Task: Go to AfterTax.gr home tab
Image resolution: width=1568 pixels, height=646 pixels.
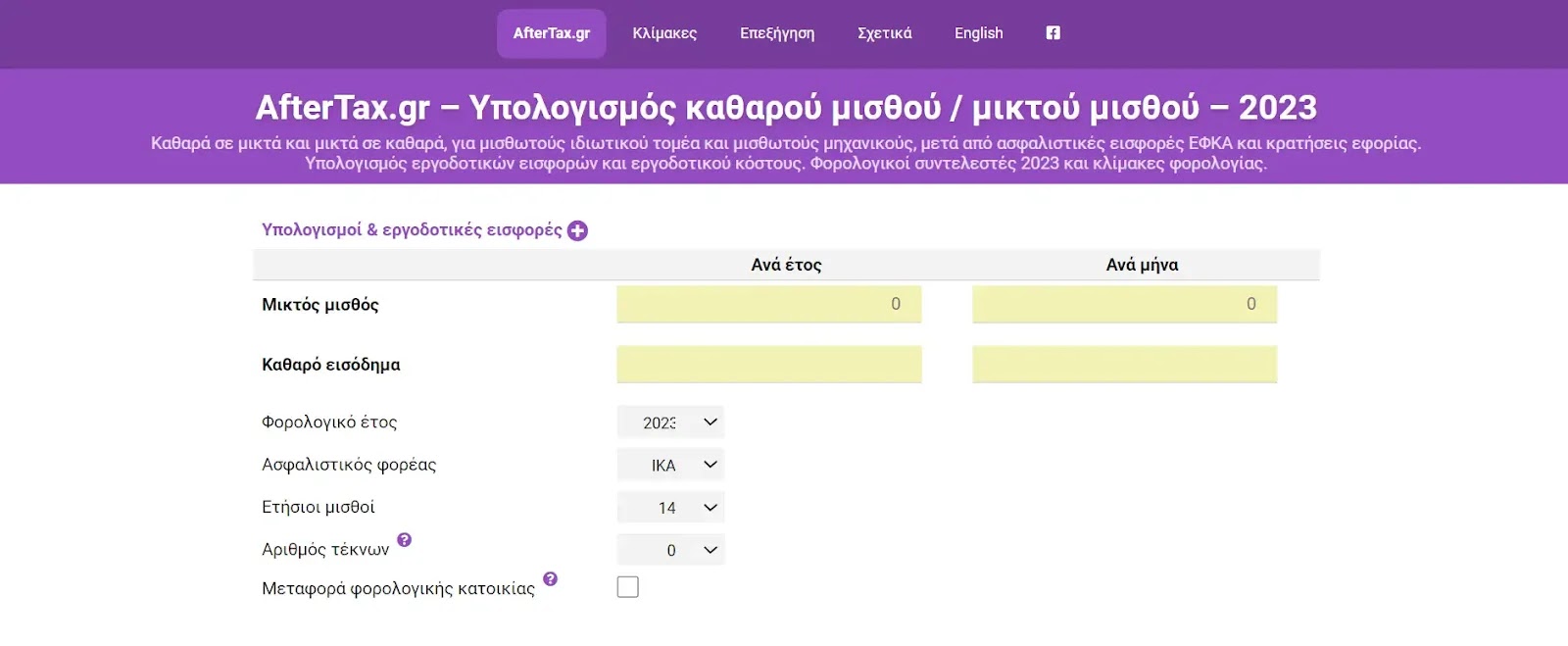Action: tap(552, 33)
